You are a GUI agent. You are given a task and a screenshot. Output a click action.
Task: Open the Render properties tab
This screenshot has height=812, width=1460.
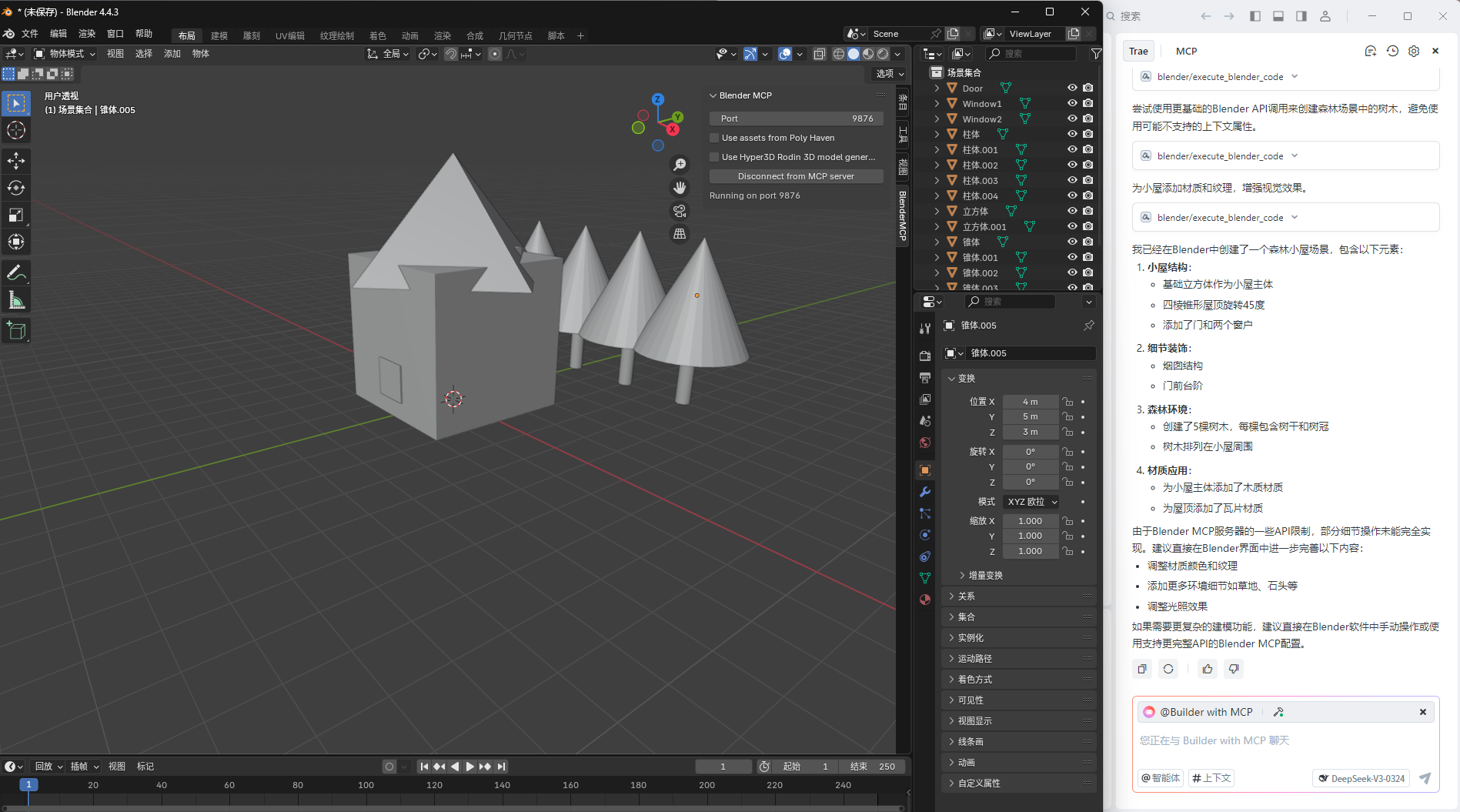click(x=925, y=356)
